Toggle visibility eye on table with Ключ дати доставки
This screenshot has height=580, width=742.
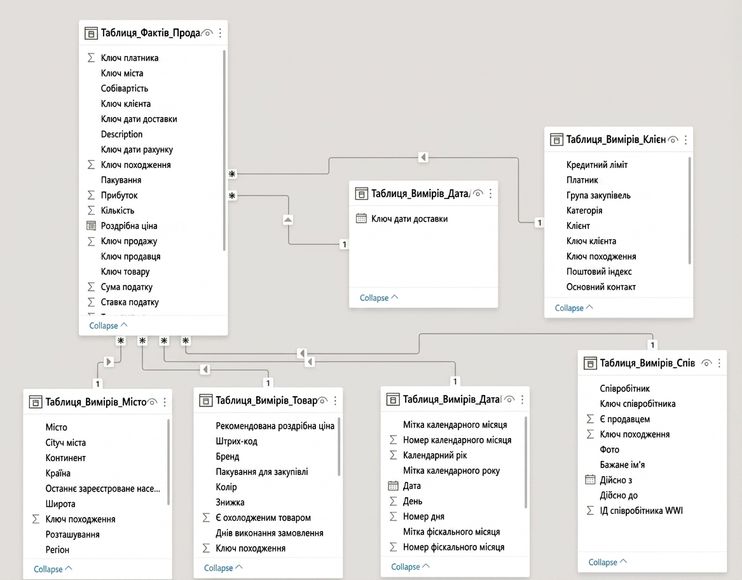coord(477,193)
